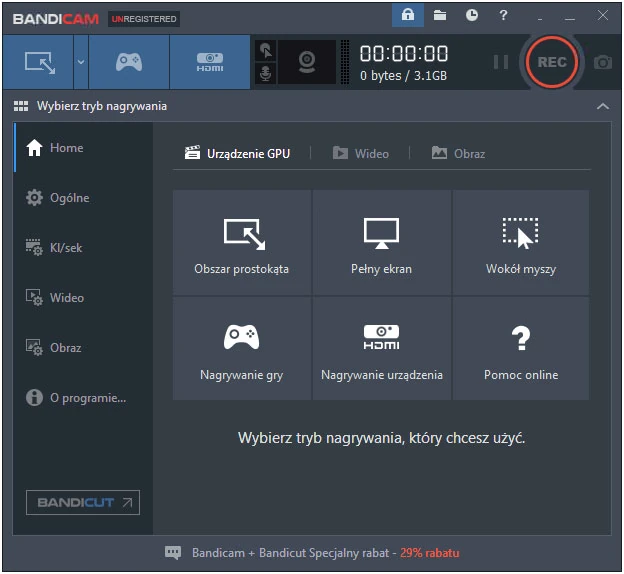
Task: Switch to game recording mode in toolbar
Action: [x=129, y=62]
